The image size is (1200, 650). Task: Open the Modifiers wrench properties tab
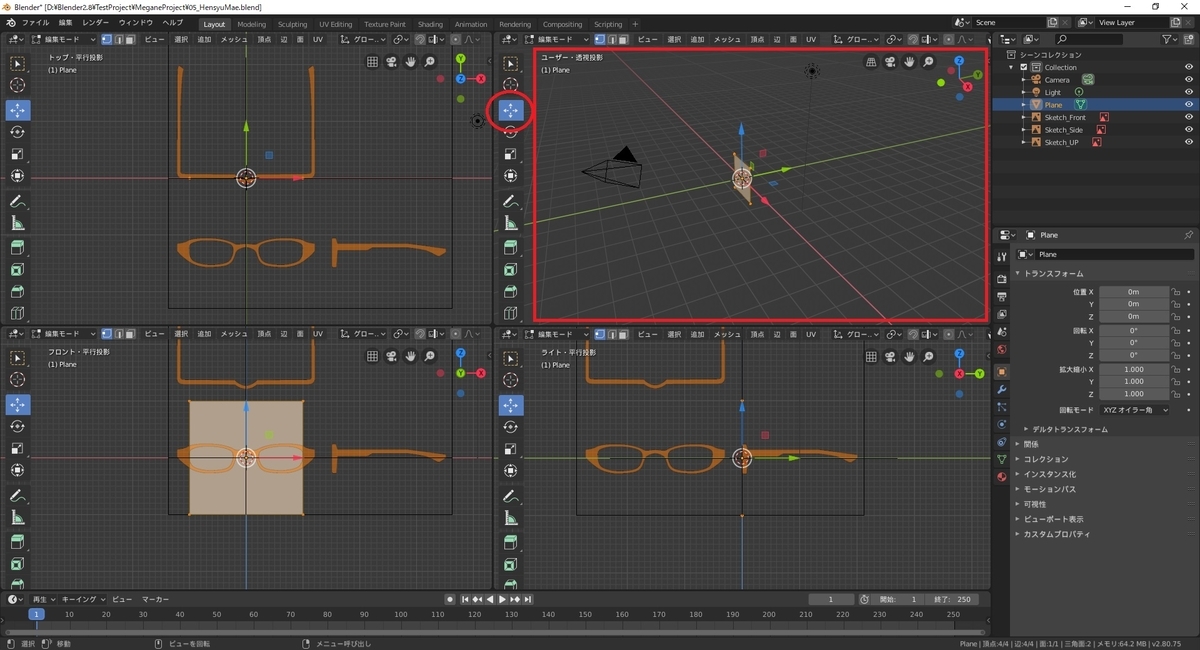pyautogui.click(x=1001, y=388)
